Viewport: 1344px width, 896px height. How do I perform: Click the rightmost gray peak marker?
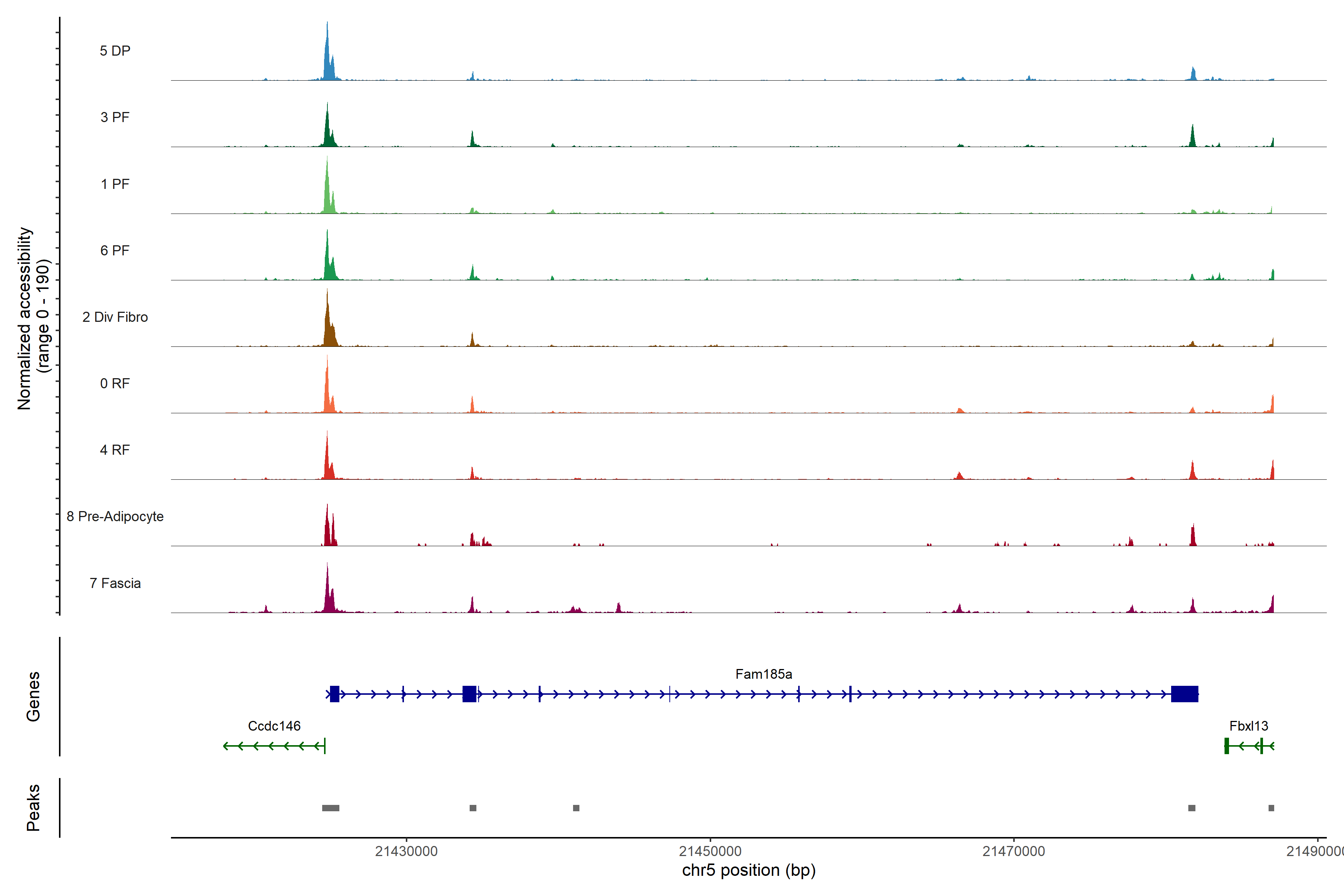[1271, 808]
